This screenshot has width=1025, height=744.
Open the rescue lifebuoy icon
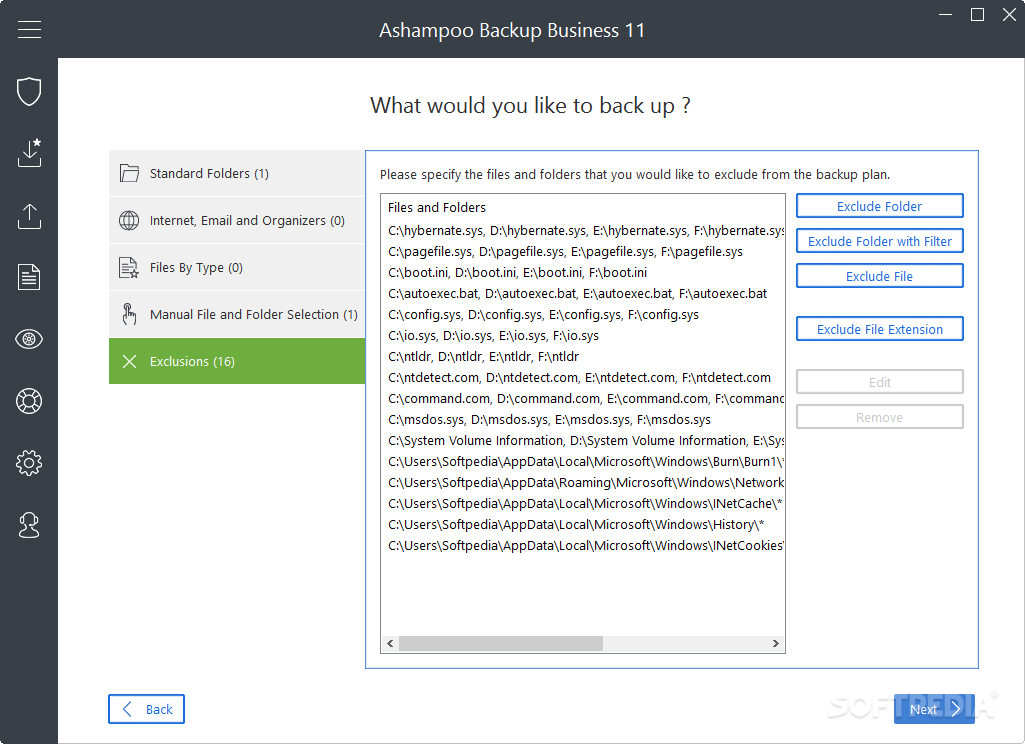coord(29,401)
